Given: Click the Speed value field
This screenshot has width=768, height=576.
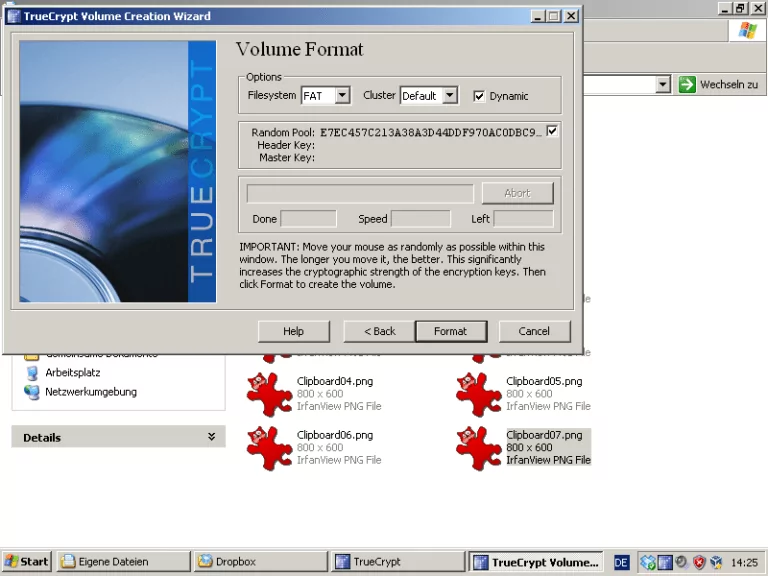Looking at the screenshot, I should click(421, 219).
